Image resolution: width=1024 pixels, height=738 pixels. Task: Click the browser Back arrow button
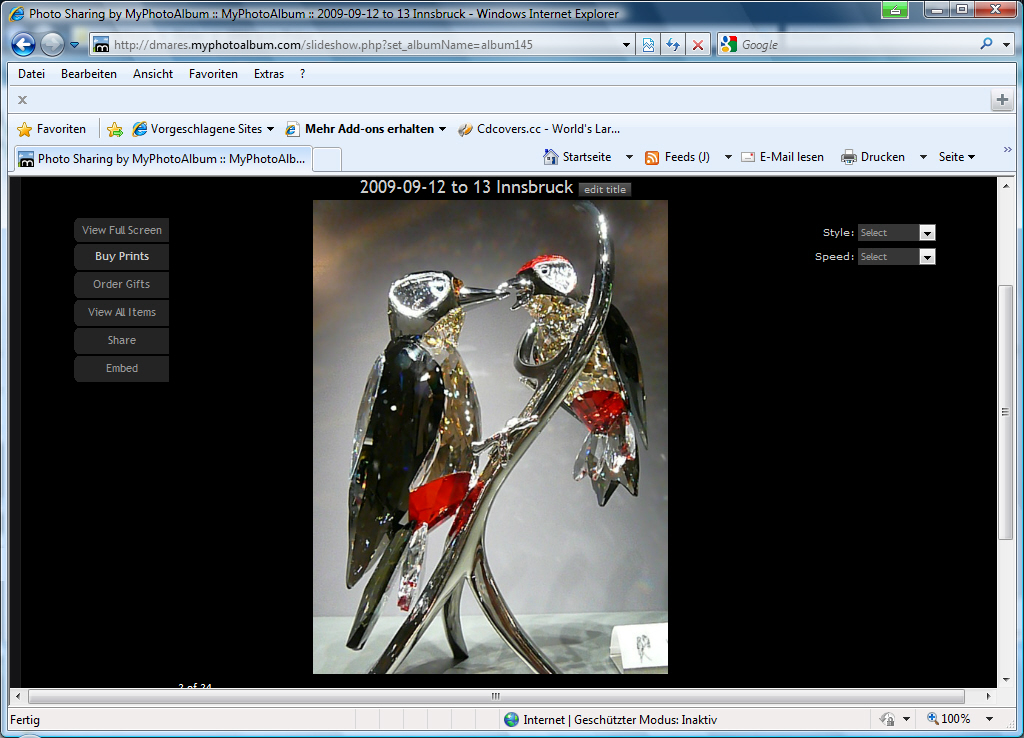tap(24, 45)
